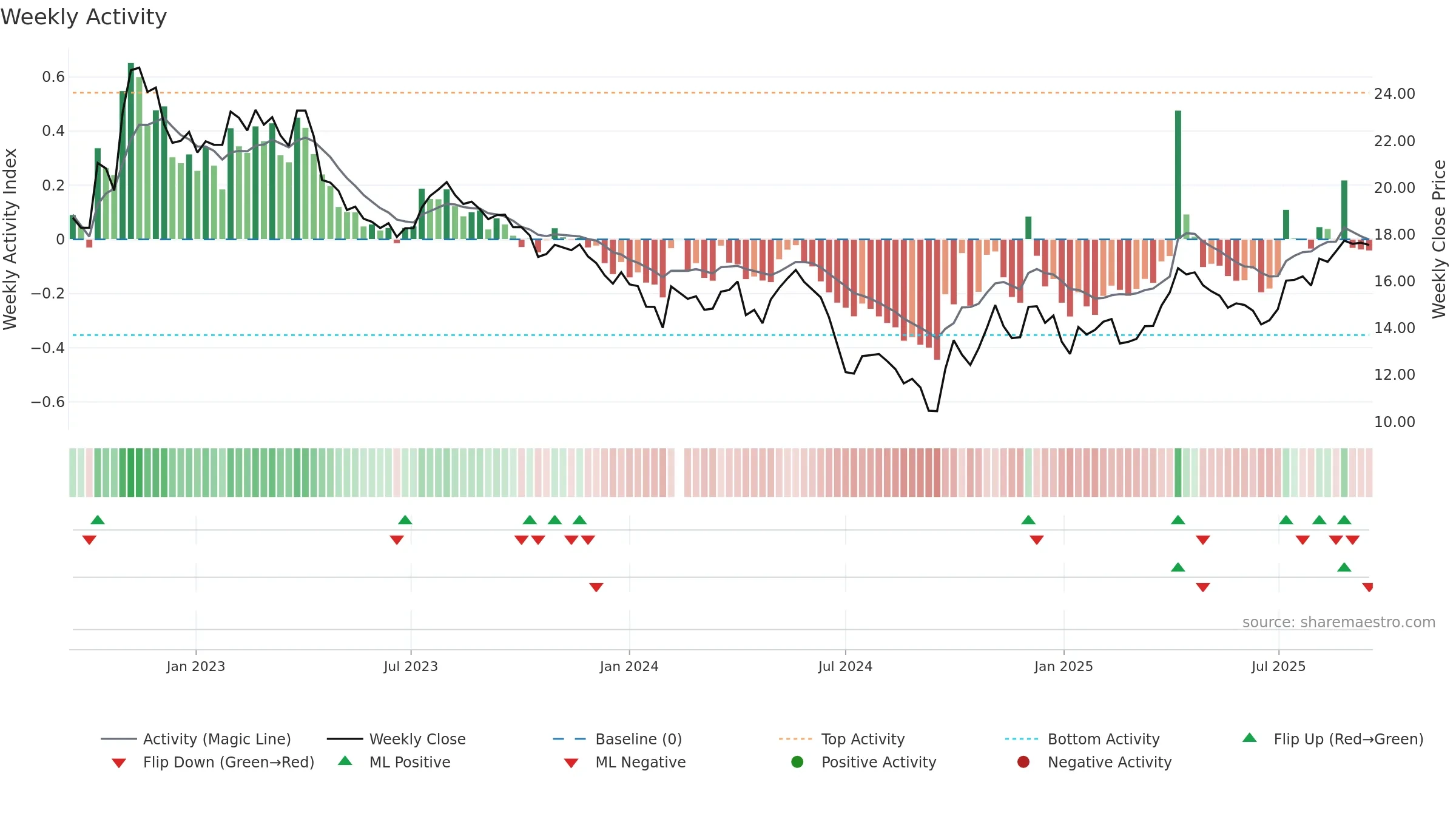Toggle the Baseline (0) legend entry

(x=618, y=739)
